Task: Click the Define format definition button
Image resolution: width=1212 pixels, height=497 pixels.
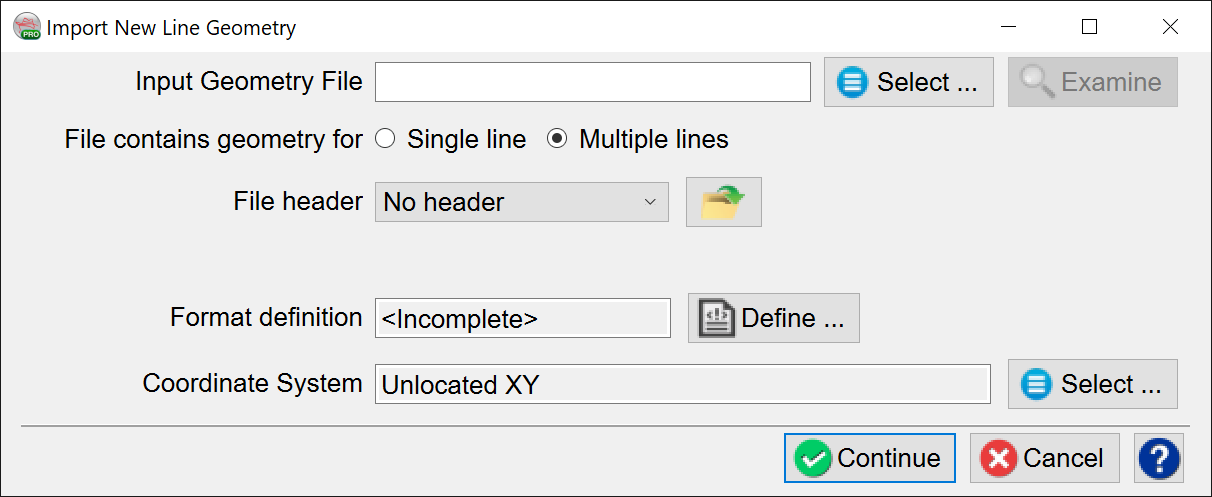Action: point(773,318)
